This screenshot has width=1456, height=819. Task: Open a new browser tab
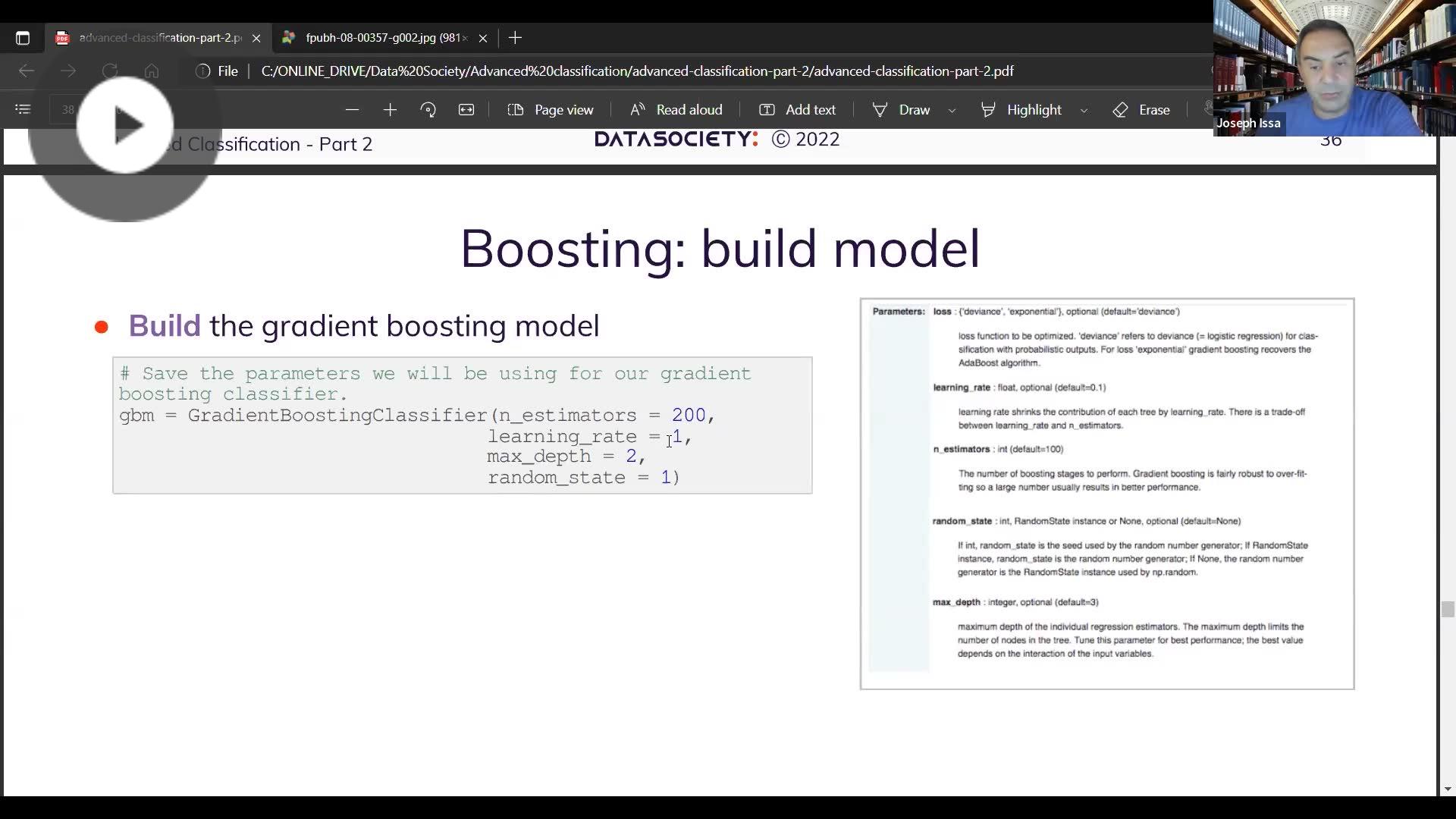tap(515, 37)
